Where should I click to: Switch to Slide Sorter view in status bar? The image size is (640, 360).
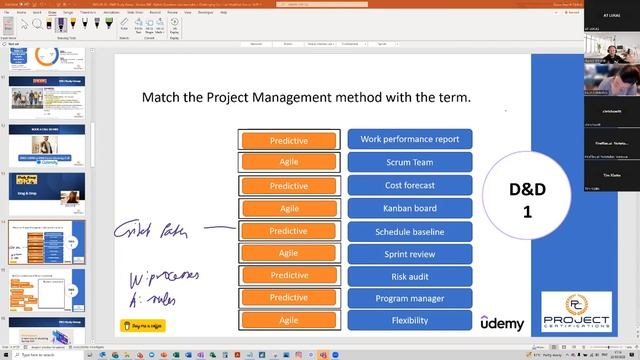(x=564, y=347)
